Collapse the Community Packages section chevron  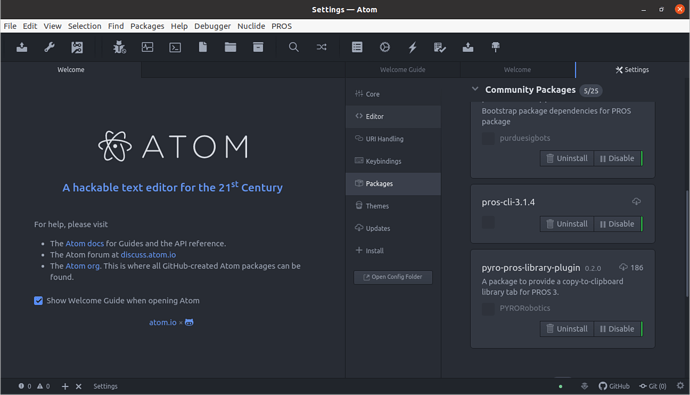pos(475,89)
